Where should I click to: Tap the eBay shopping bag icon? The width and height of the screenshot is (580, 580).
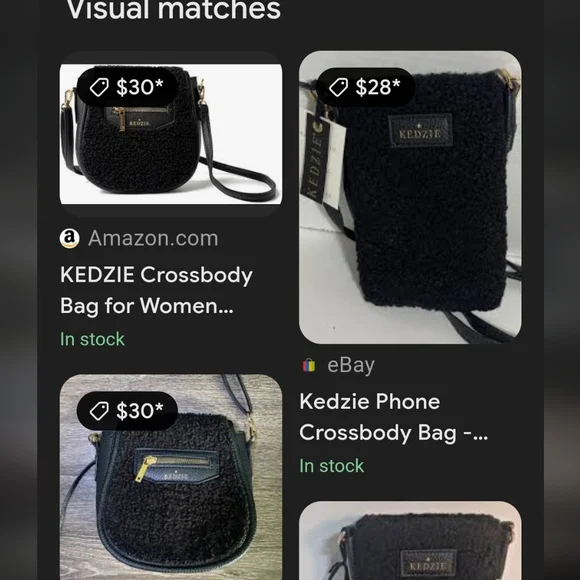click(309, 365)
